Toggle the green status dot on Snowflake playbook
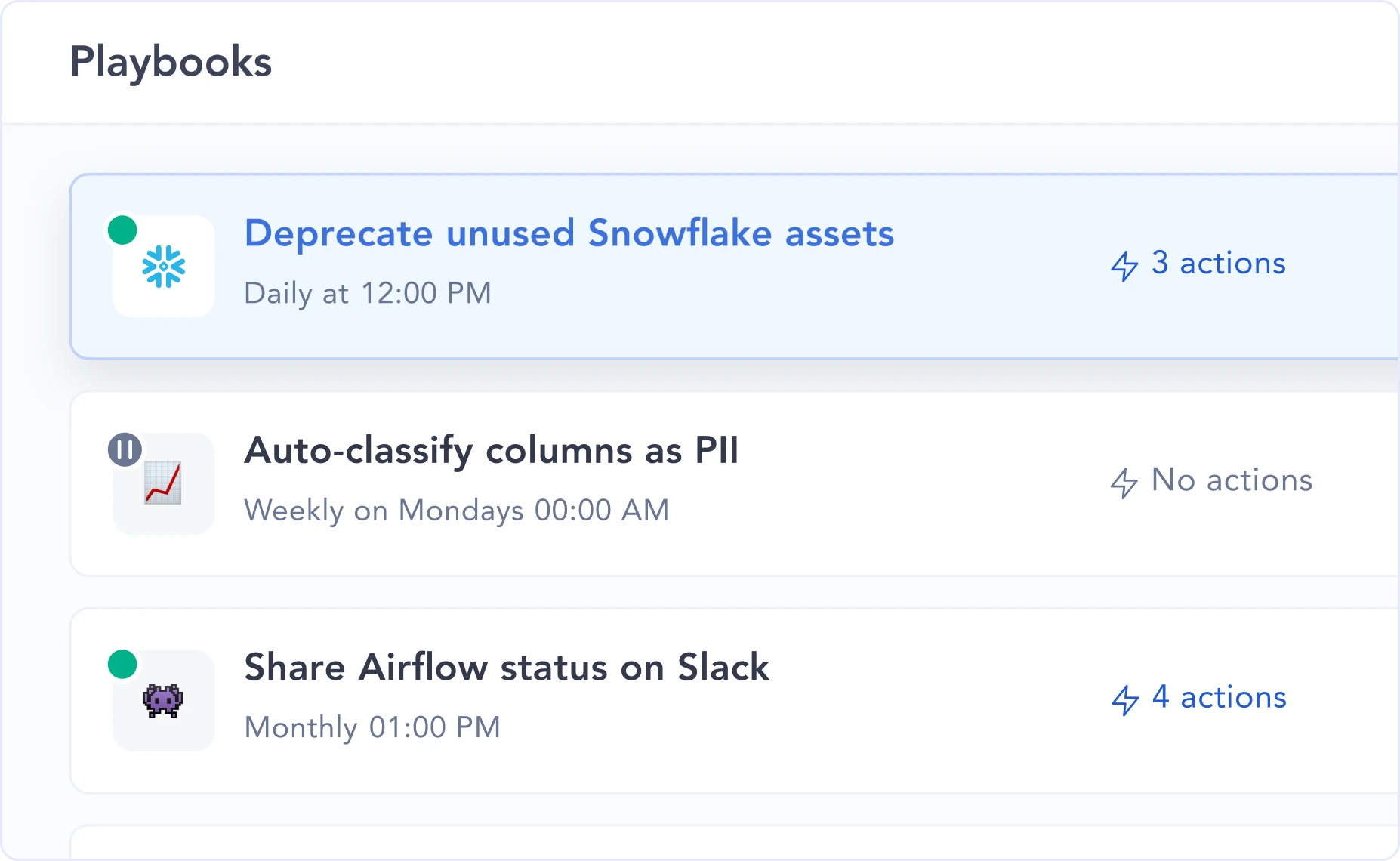The width and height of the screenshot is (1400, 861). point(122,230)
